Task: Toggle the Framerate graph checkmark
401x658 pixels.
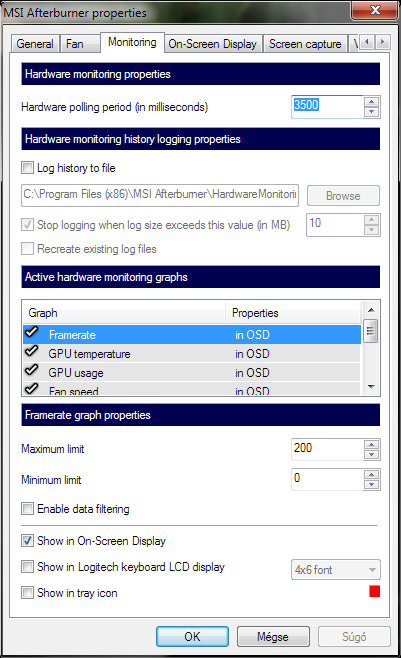Action: point(31,332)
